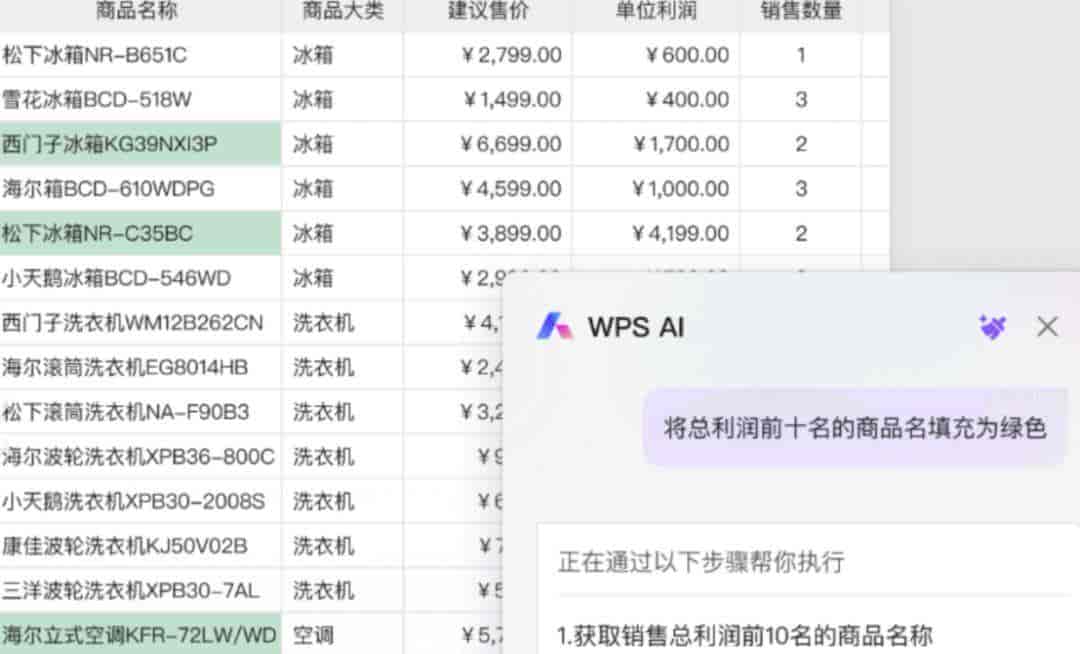Select cell 海尔滚筒洗衣机EG8014HB
Image resolution: width=1080 pixels, height=654 pixels.
140,368
